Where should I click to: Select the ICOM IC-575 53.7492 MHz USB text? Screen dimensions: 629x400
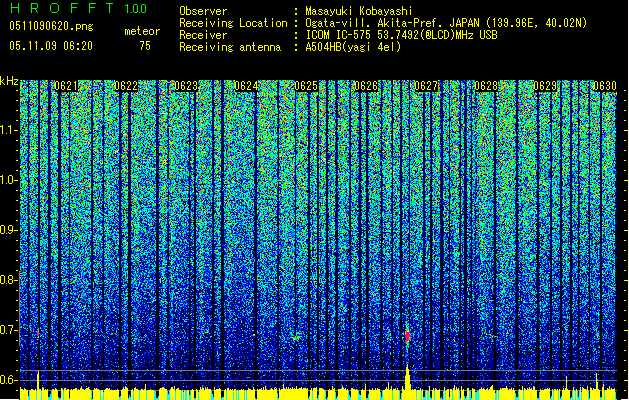tap(401, 35)
